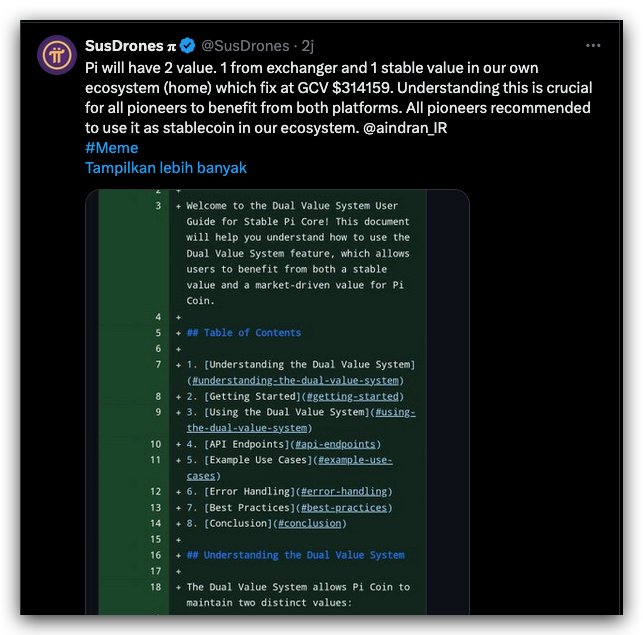Click the #error-handling anchor link
This screenshot has width=643, height=635.
[x=345, y=491]
